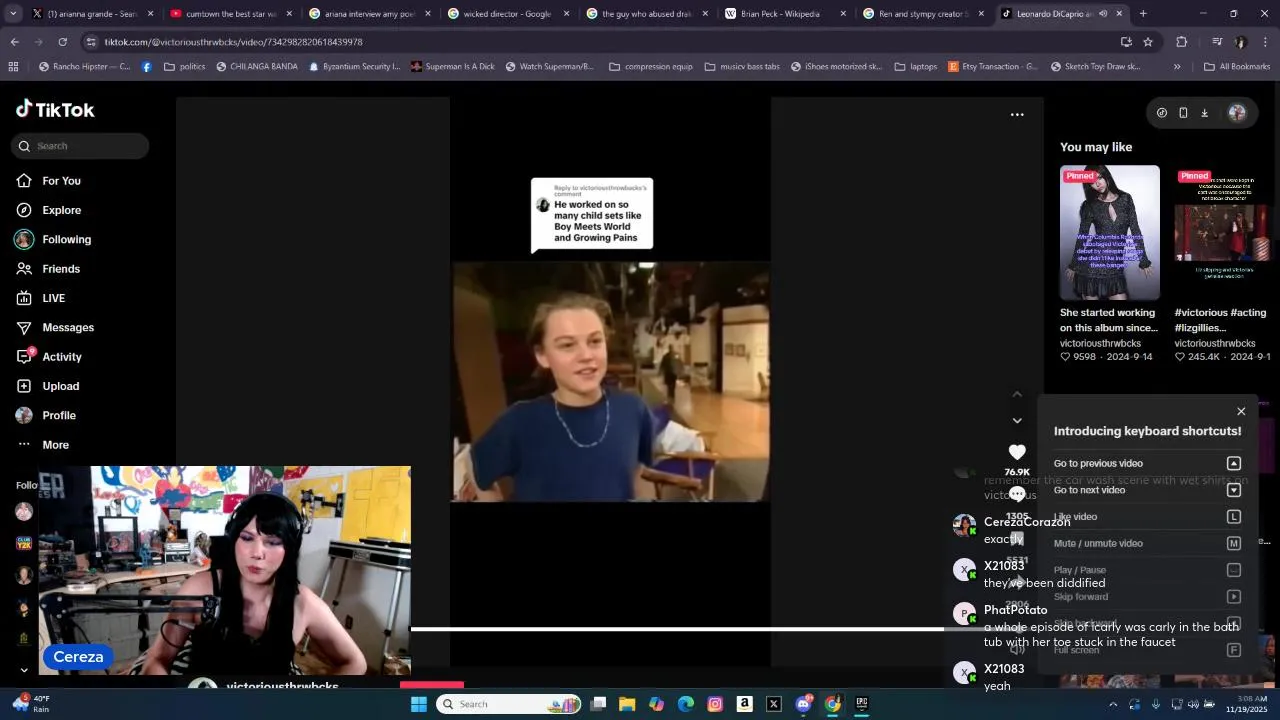Switch to the 'wicked director - Google' tab
The height and width of the screenshot is (720, 1280).
pos(507,14)
